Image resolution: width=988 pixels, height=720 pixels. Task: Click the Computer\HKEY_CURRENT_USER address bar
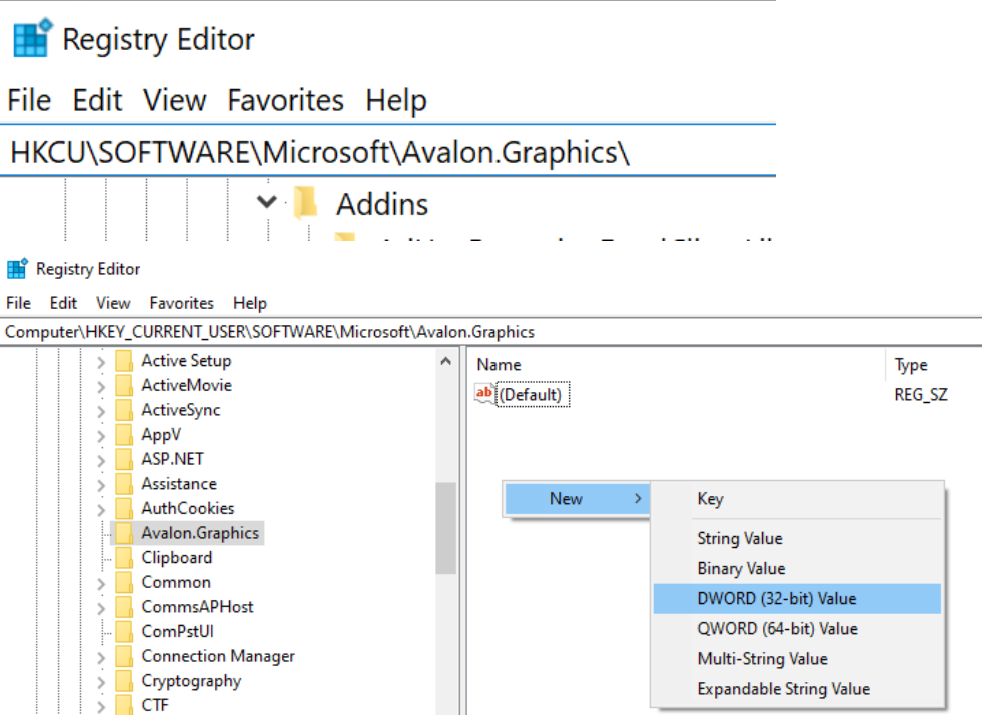point(491,332)
